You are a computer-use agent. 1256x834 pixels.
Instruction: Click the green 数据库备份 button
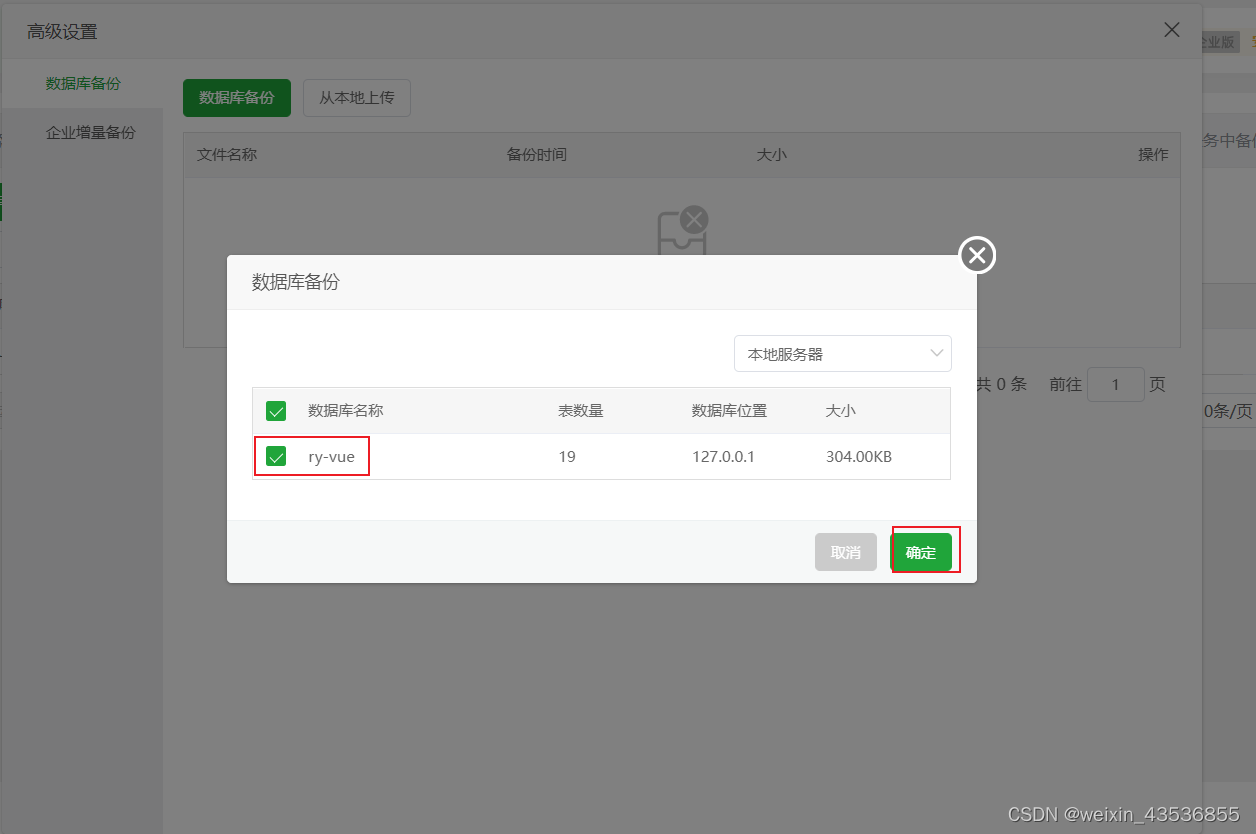coord(237,98)
